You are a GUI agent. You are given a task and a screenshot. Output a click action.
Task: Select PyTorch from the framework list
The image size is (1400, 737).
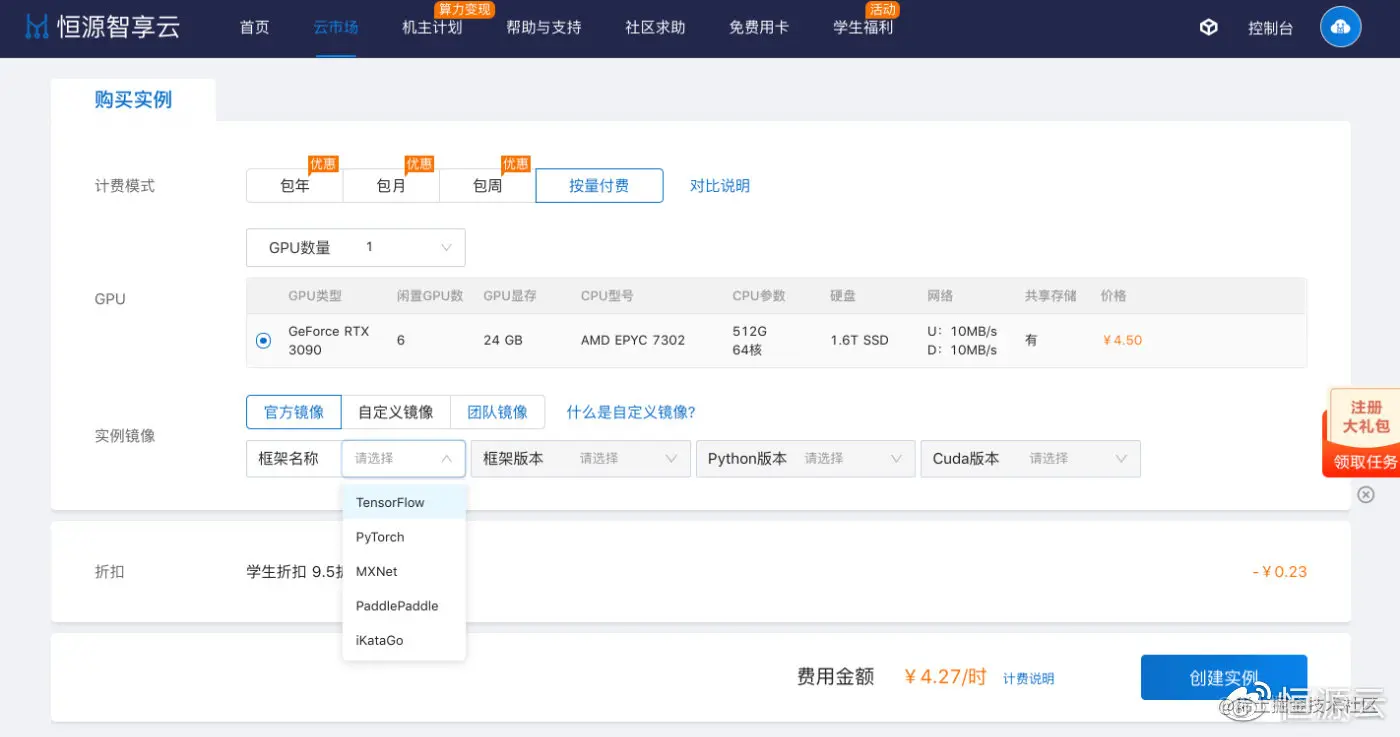click(x=403, y=537)
